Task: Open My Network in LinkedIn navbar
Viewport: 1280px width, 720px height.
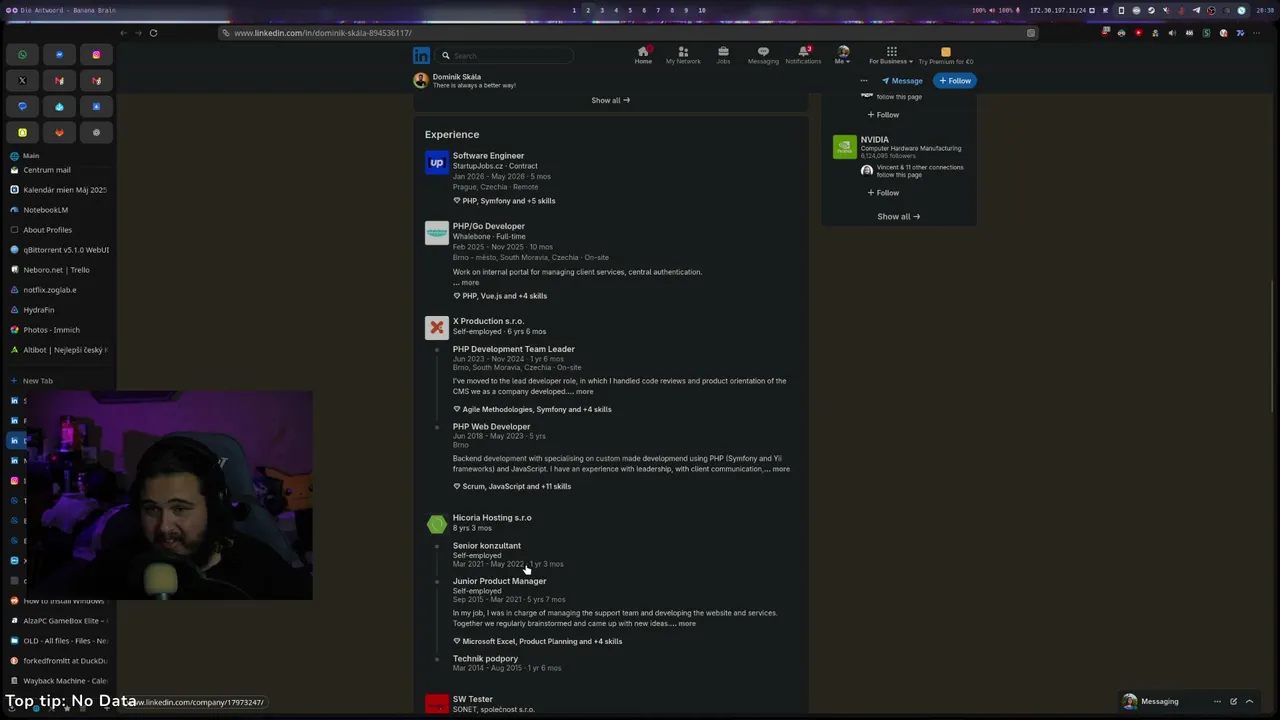Action: (683, 56)
